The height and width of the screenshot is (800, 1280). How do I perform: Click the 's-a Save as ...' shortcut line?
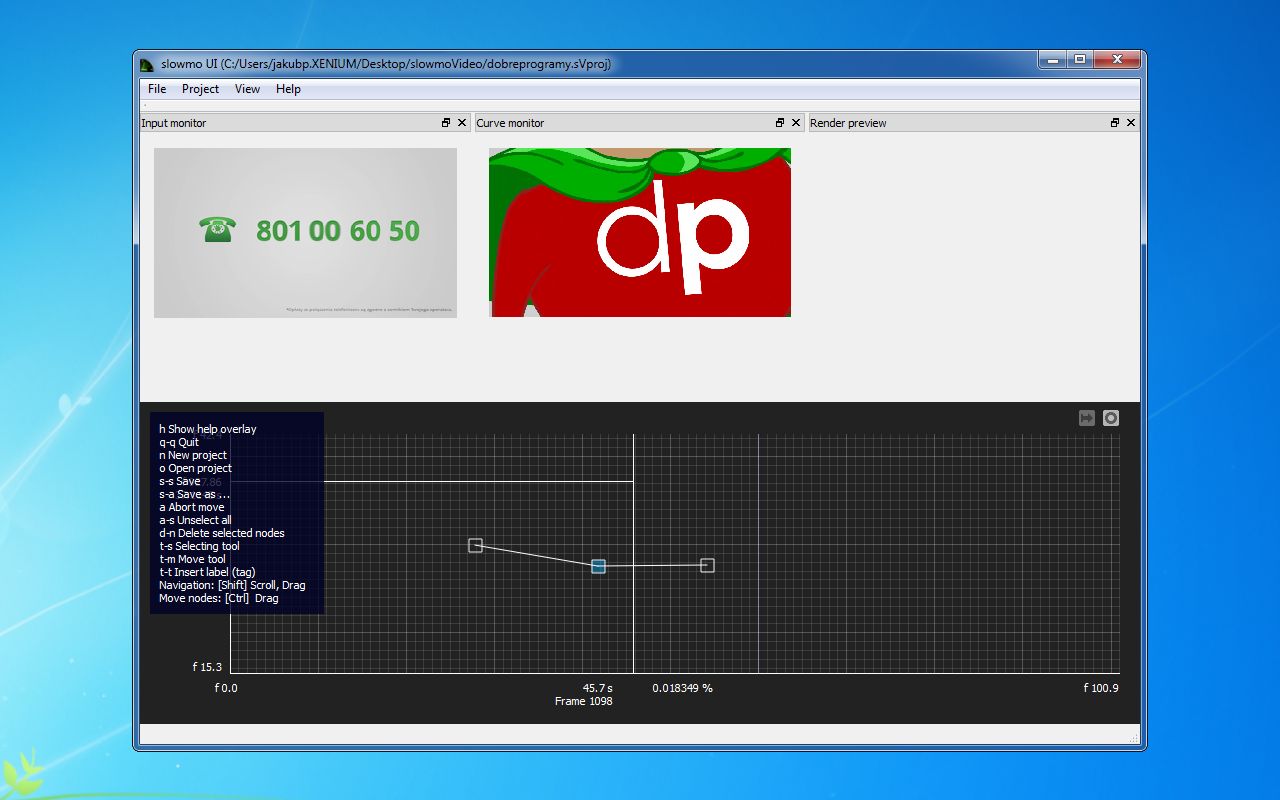pyautogui.click(x=194, y=494)
